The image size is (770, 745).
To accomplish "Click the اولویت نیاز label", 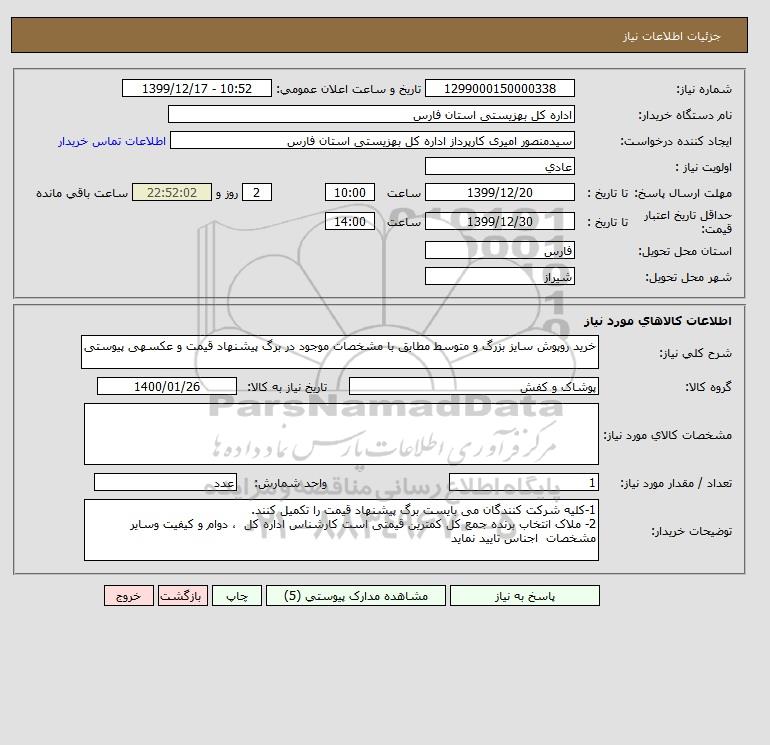I will [704, 167].
